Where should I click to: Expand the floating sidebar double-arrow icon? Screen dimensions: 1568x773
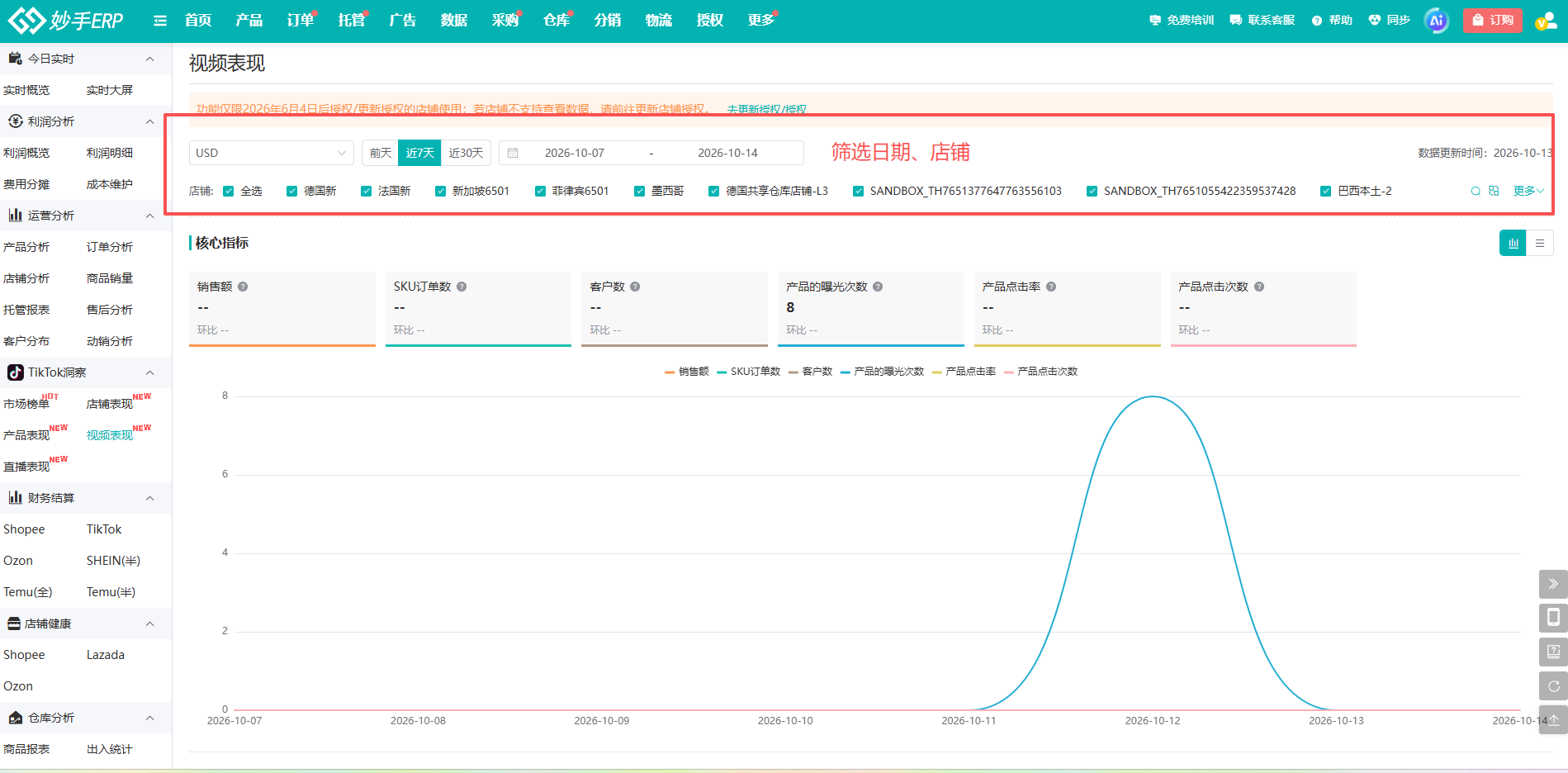[1553, 584]
